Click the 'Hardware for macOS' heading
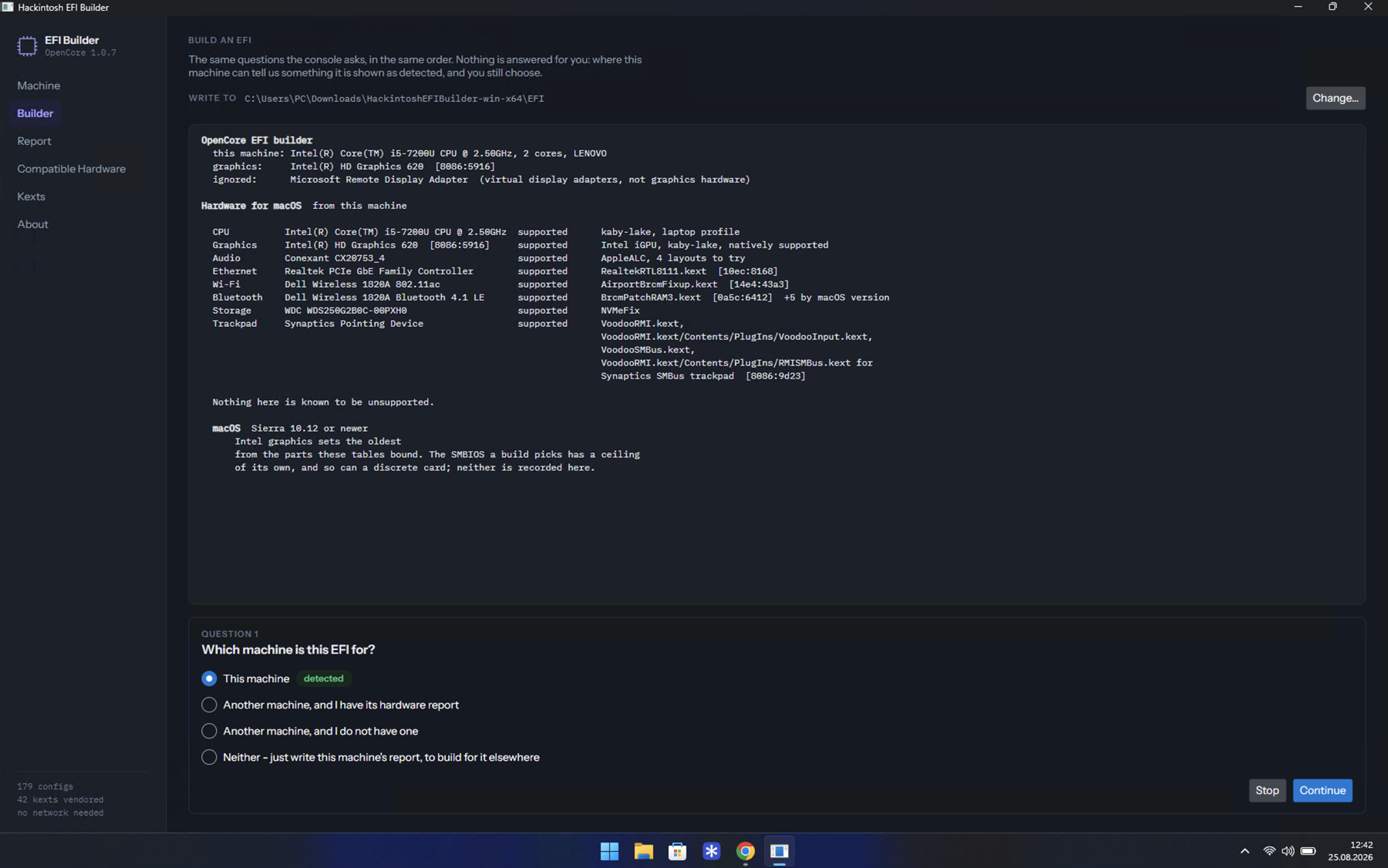 click(251, 206)
